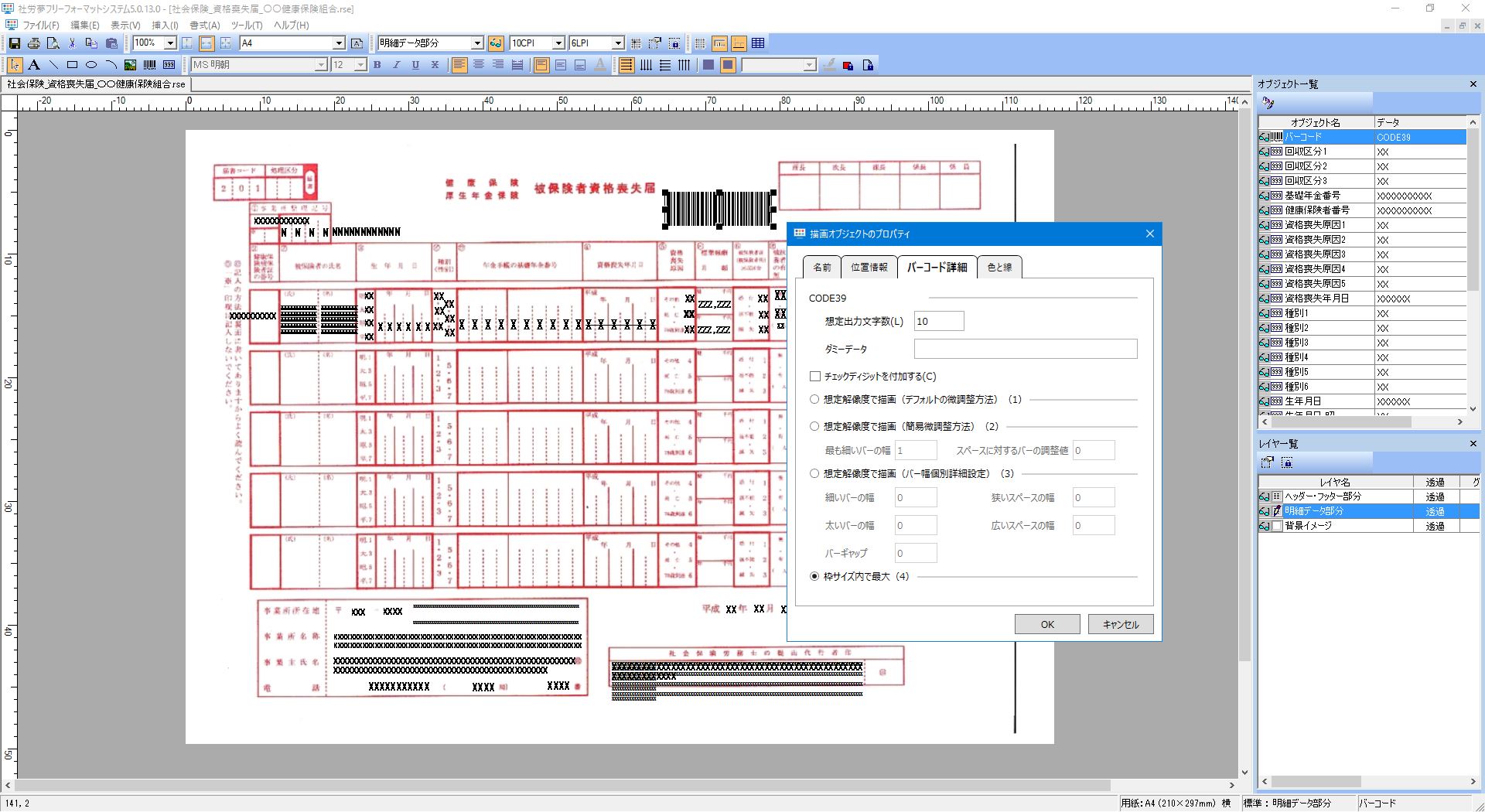Open the A4 paper size dropdown
The width and height of the screenshot is (1485, 812).
pos(339,43)
